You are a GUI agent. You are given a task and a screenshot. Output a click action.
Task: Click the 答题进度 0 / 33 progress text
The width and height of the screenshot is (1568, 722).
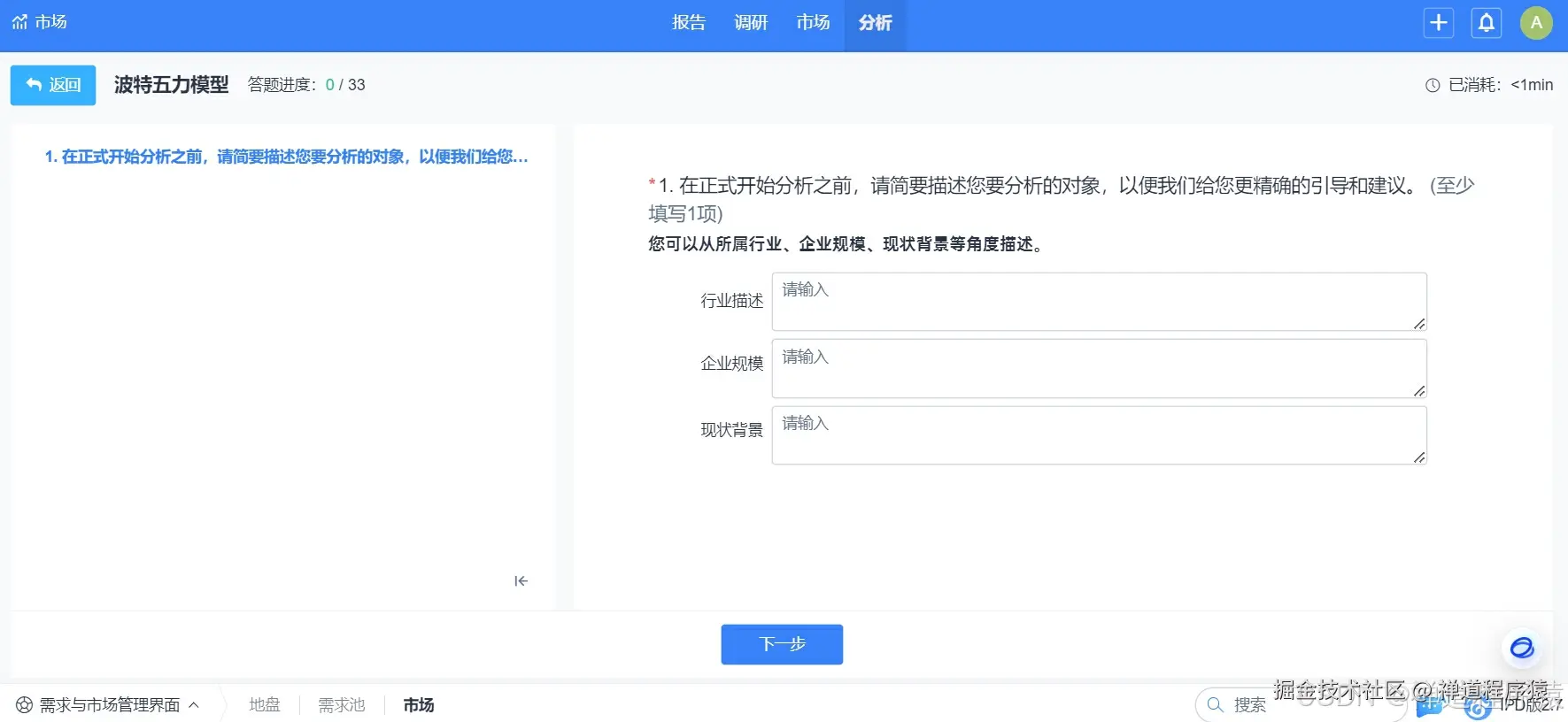pyautogui.click(x=306, y=85)
